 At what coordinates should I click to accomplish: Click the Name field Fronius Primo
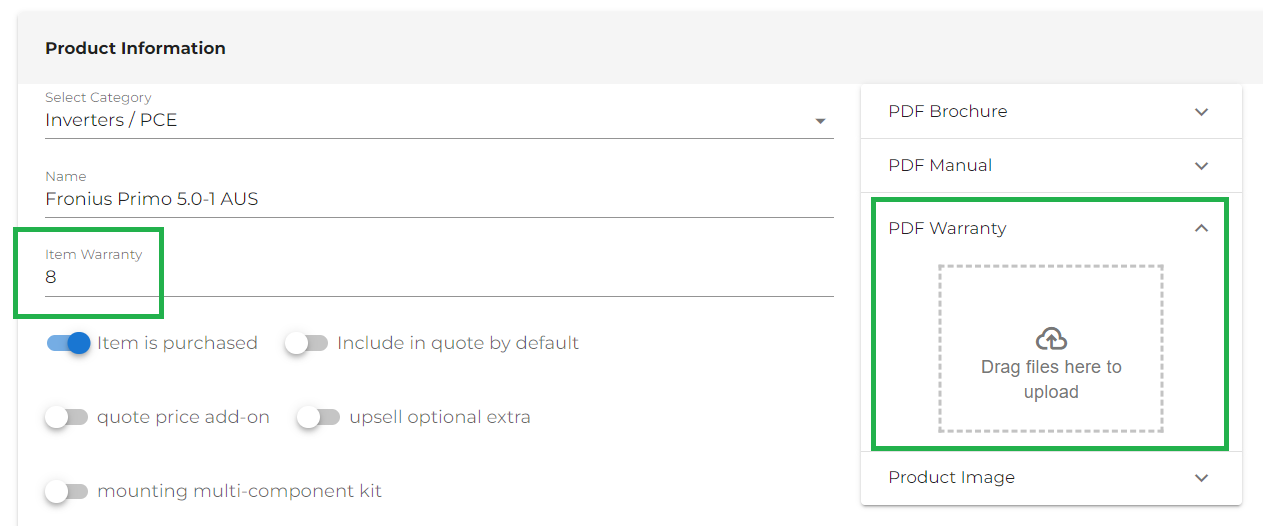coord(439,199)
